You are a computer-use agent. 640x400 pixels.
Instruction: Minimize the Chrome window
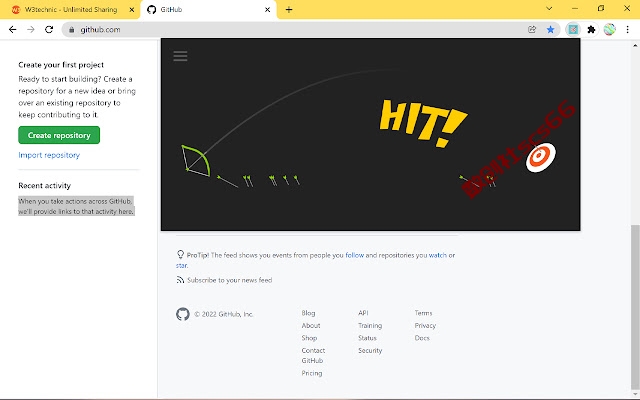pos(575,9)
